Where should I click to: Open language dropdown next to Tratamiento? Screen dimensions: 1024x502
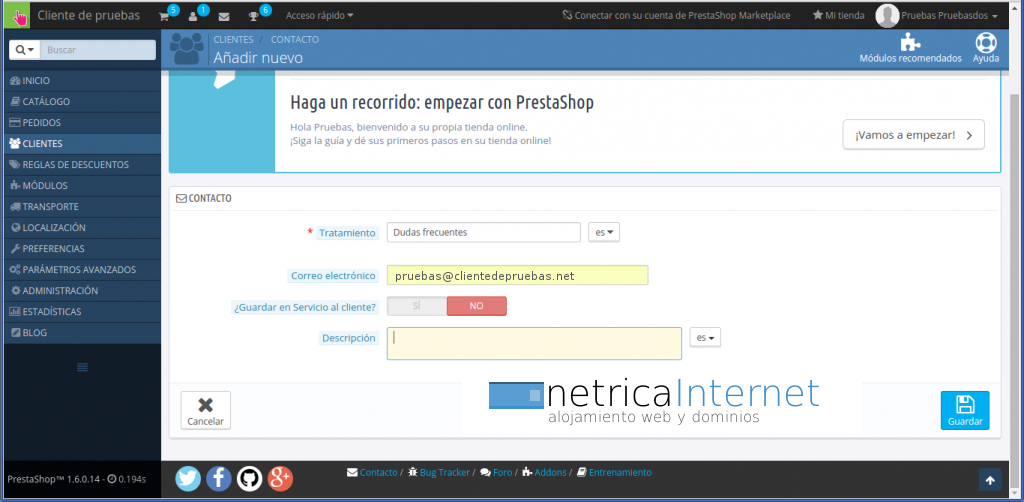pos(604,232)
